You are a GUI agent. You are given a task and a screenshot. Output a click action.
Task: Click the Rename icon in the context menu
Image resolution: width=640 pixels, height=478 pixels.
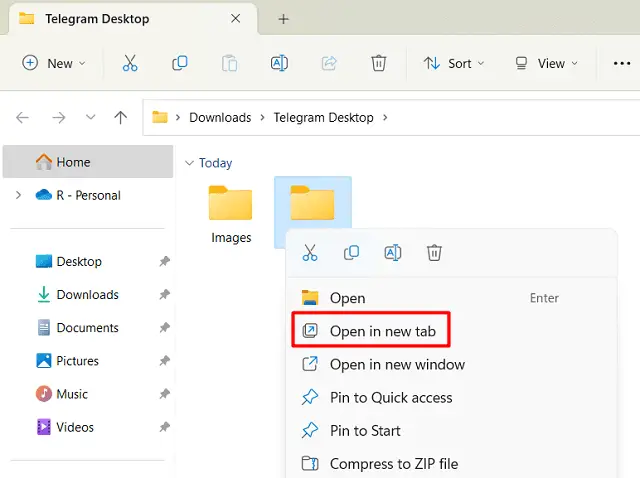[x=393, y=253]
